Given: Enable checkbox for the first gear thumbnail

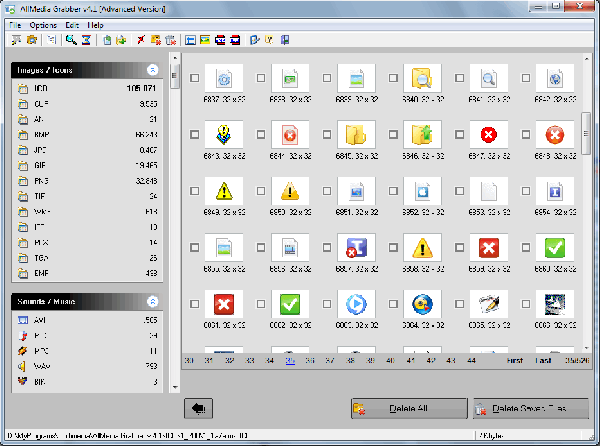Looking at the screenshot, I should [195, 78].
